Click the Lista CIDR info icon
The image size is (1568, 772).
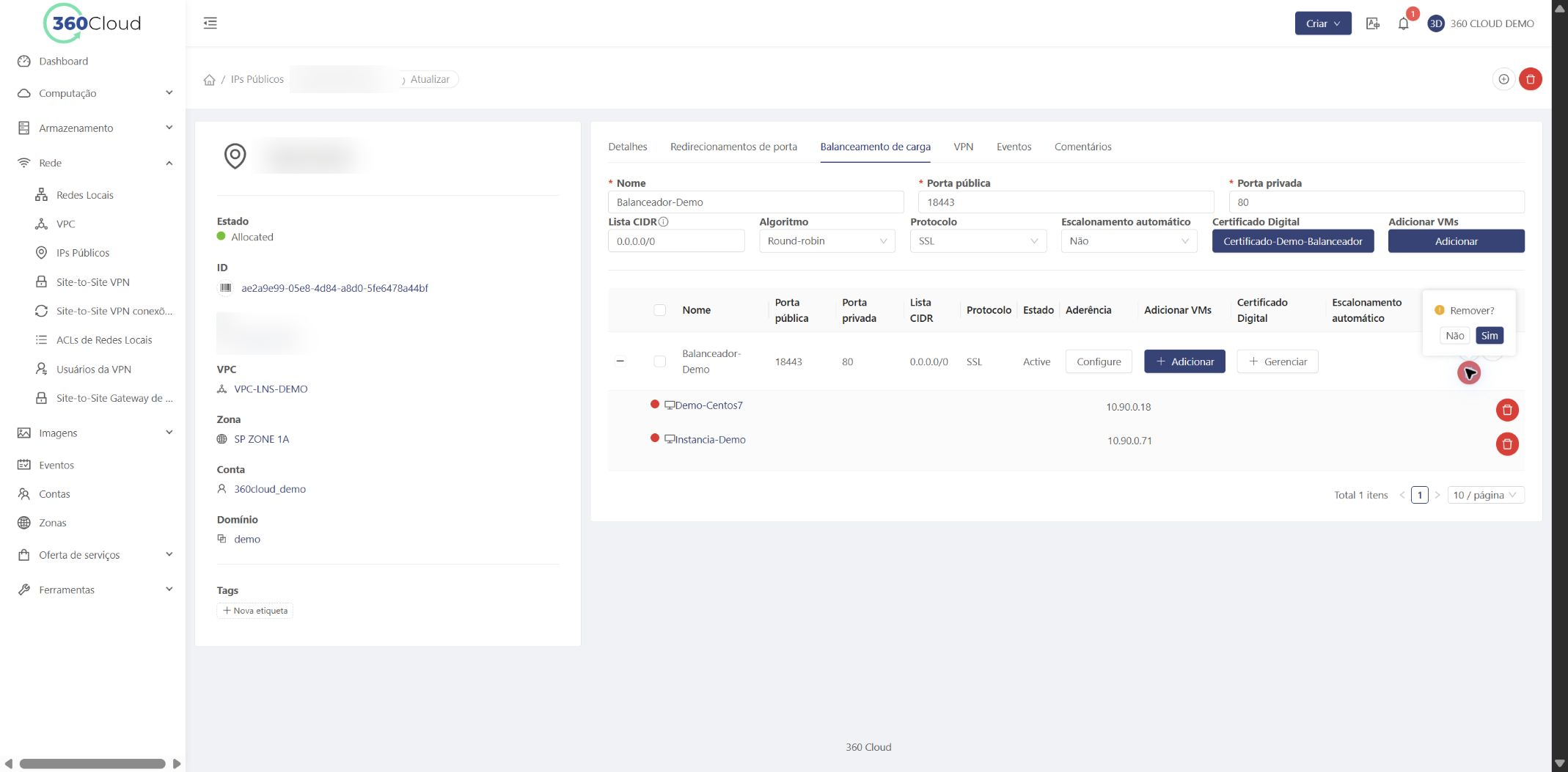tap(663, 221)
